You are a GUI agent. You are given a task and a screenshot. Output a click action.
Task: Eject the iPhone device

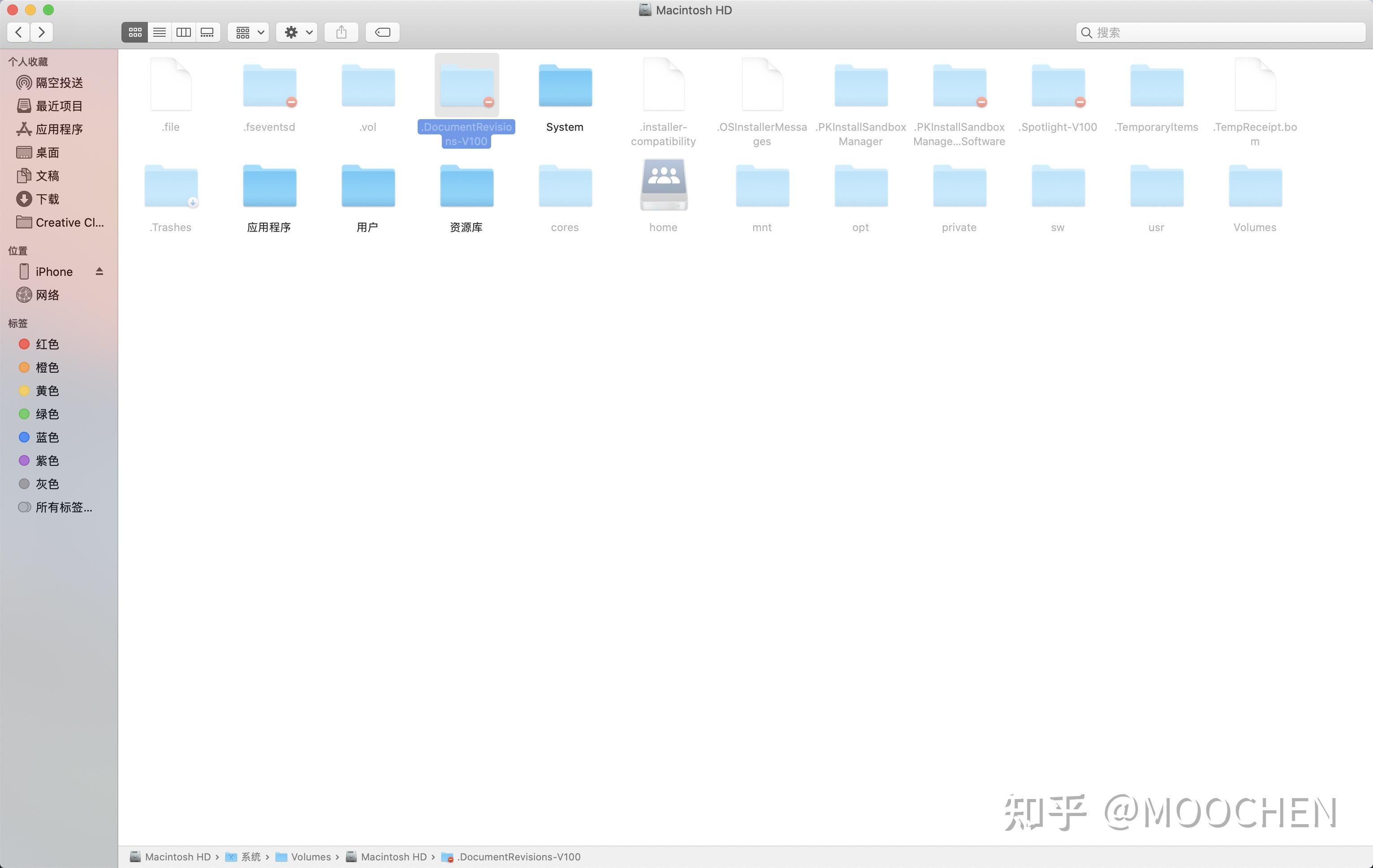click(99, 271)
